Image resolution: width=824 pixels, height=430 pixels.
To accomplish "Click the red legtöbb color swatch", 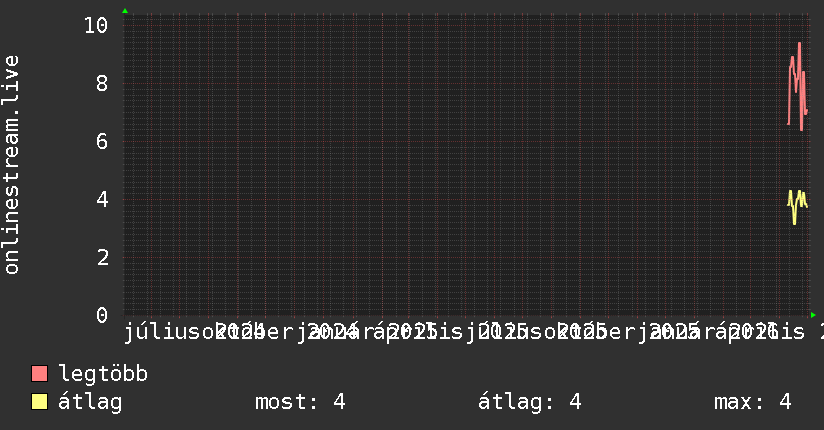I will tap(39, 374).
